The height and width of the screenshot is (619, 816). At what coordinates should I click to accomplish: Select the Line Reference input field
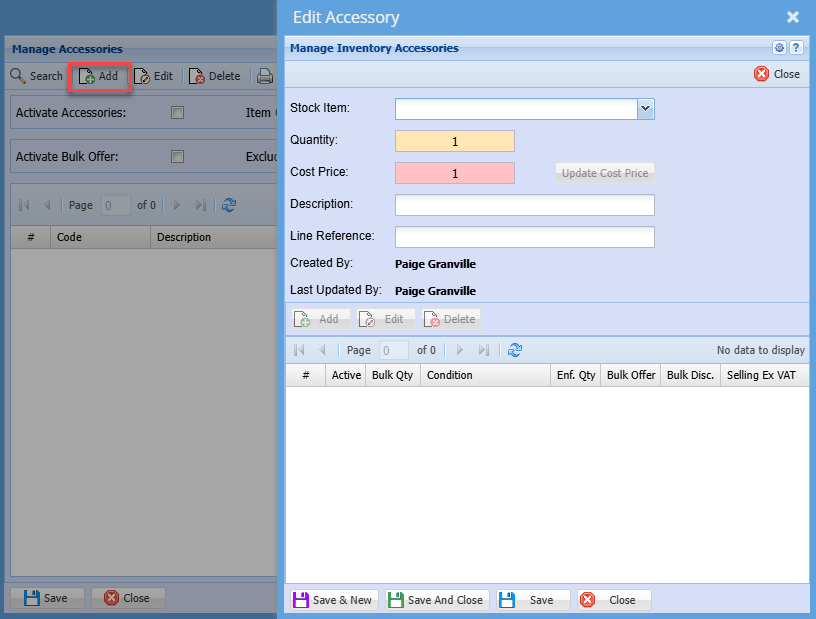[524, 237]
